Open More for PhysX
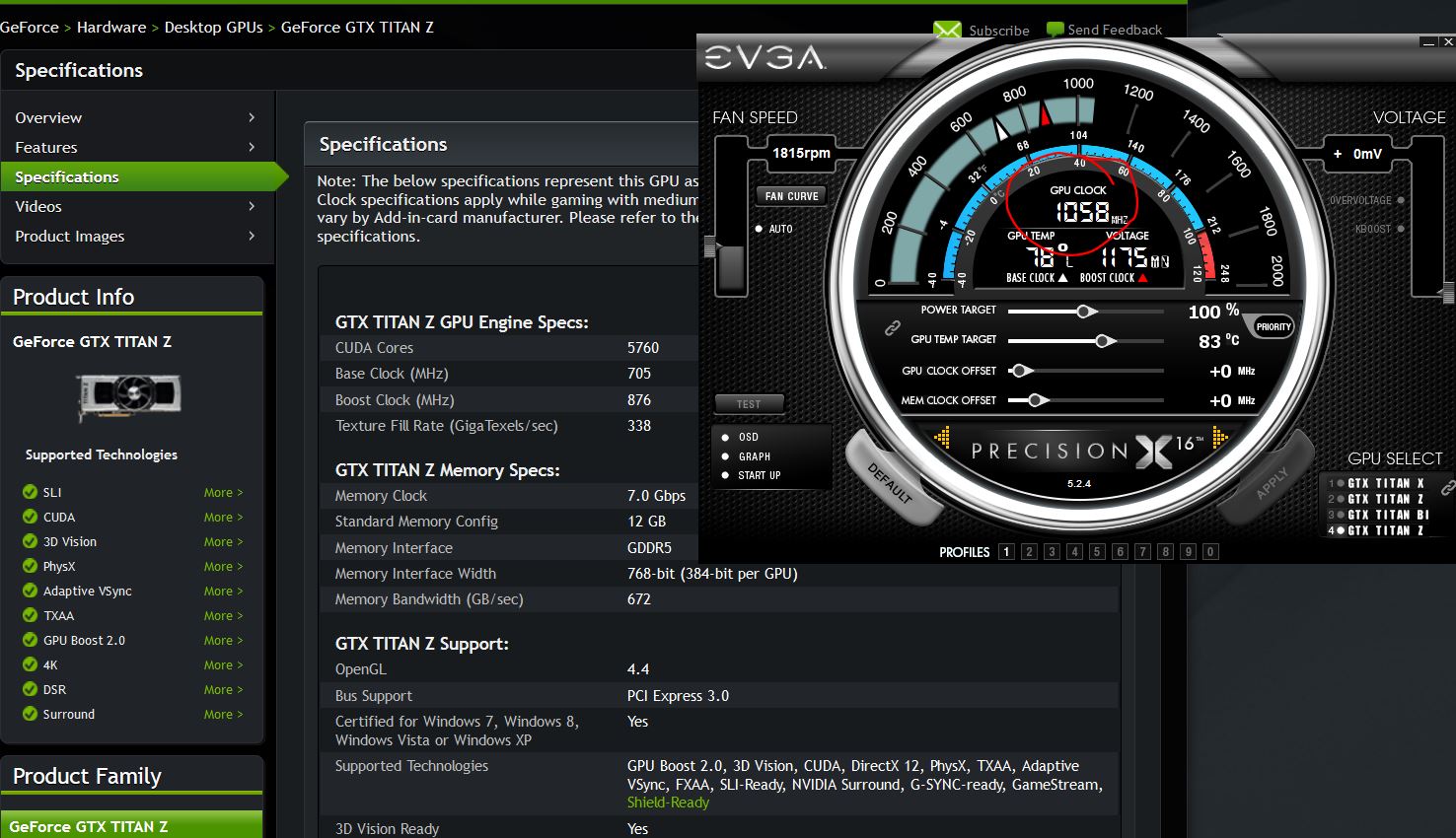Viewport: 1456px width, 838px height. [x=223, y=566]
